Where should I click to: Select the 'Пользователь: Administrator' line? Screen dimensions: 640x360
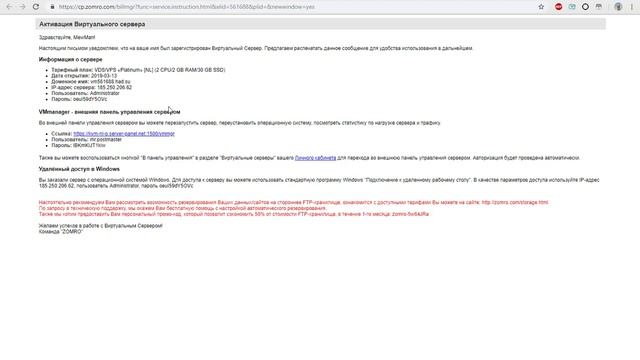tap(86, 93)
